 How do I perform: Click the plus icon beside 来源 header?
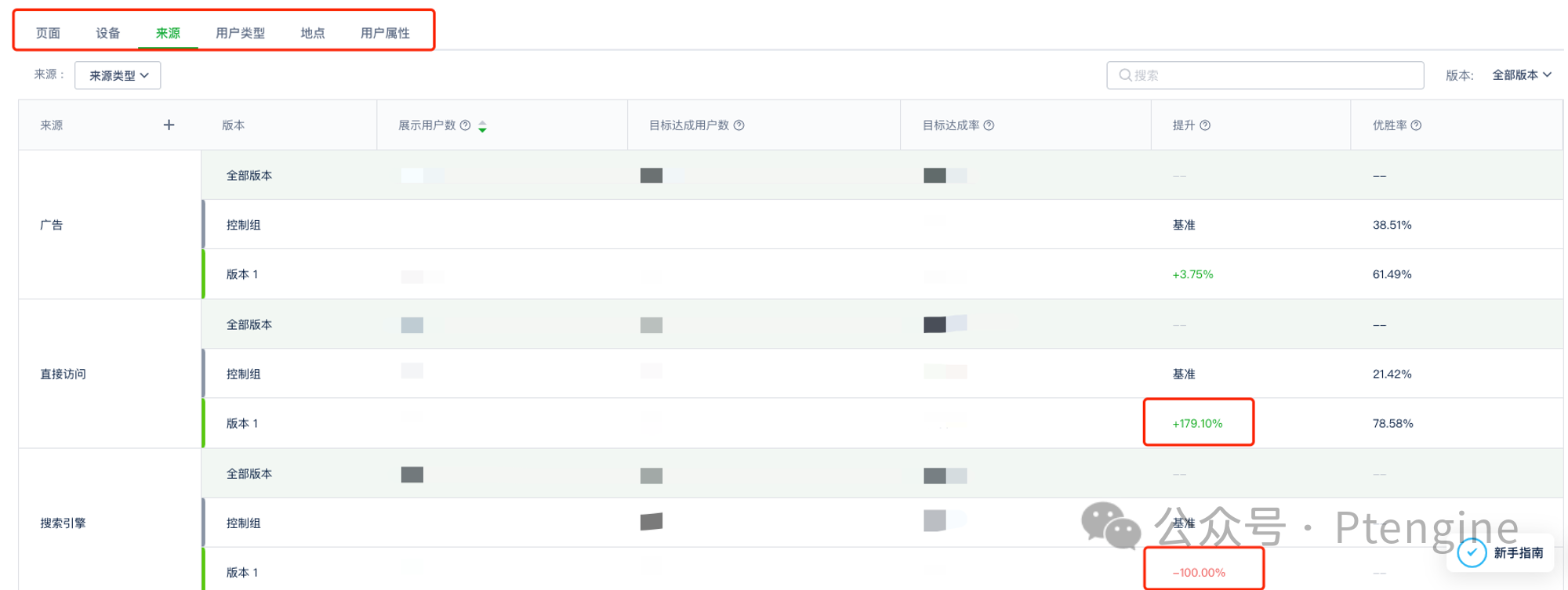(x=169, y=125)
